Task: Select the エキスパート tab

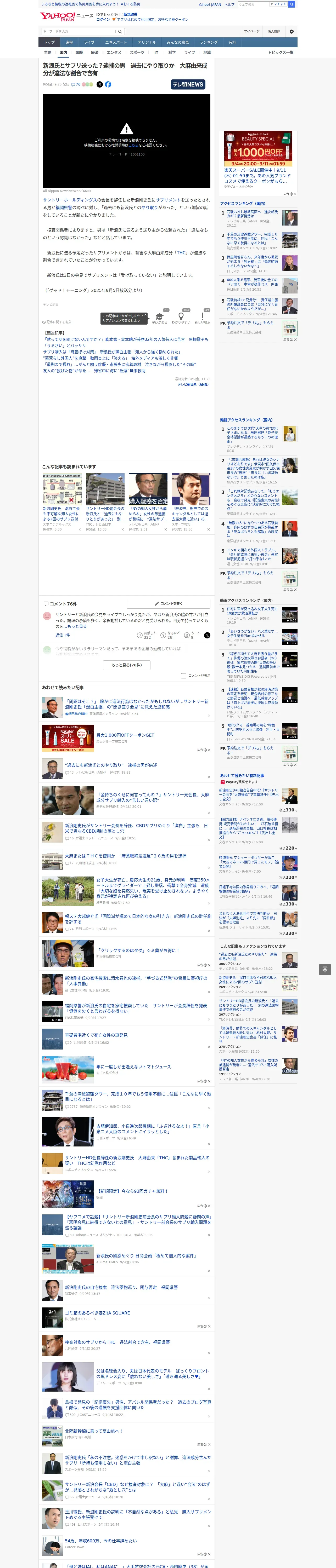Action: (x=116, y=43)
